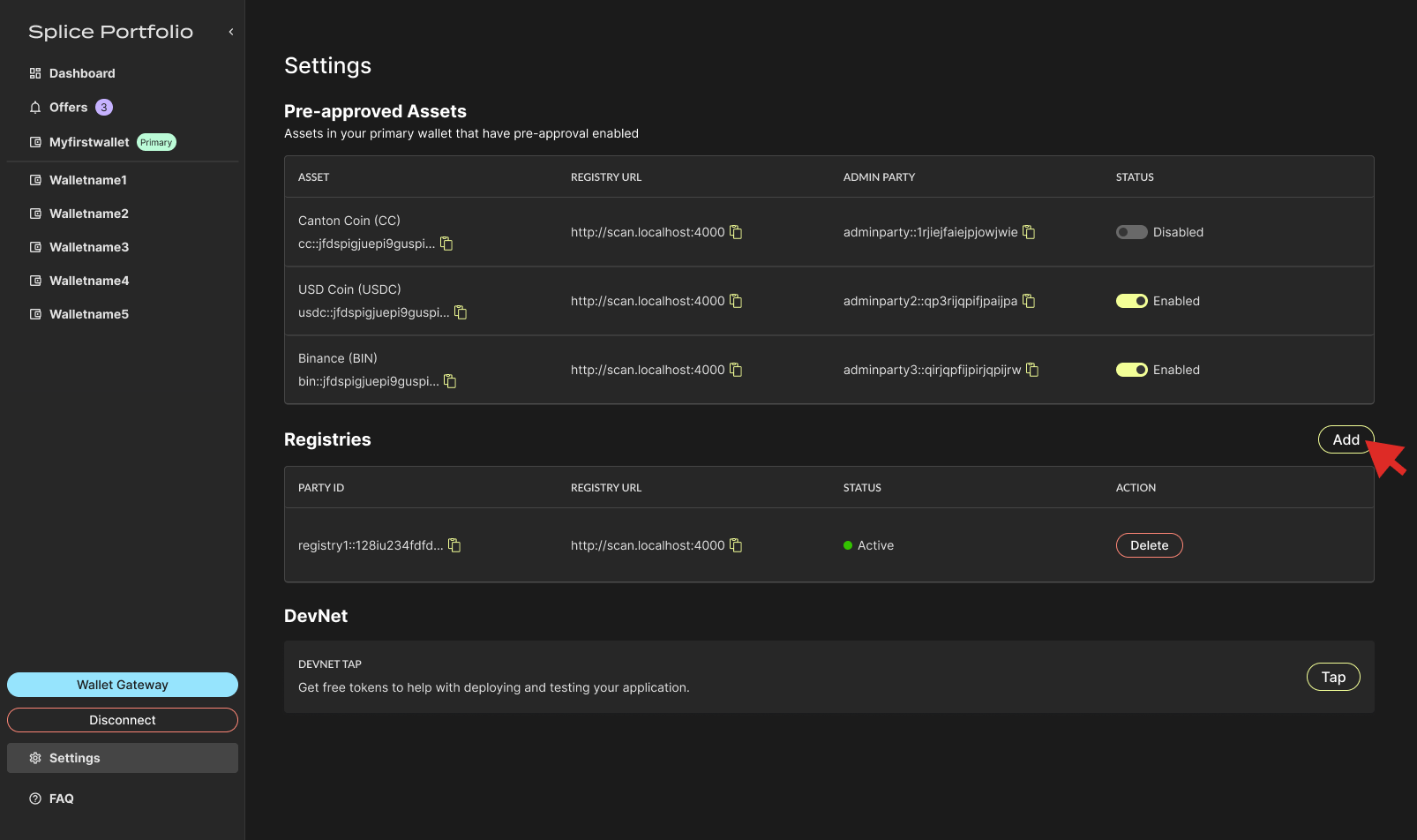The height and width of the screenshot is (840, 1417).
Task: Click the Walletname3 wallet icon
Action: point(35,247)
